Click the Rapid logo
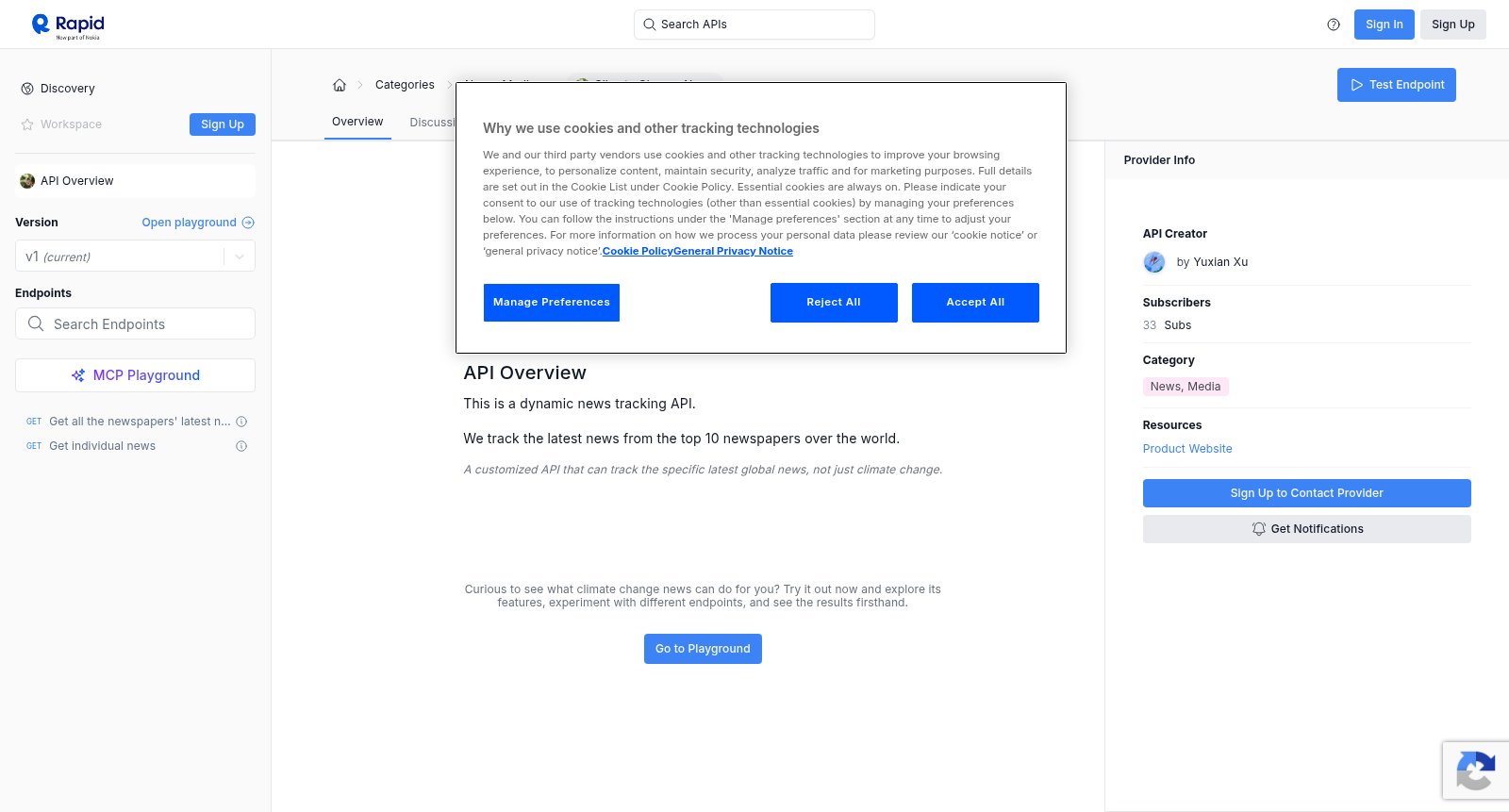The image size is (1509, 812). pos(68,25)
